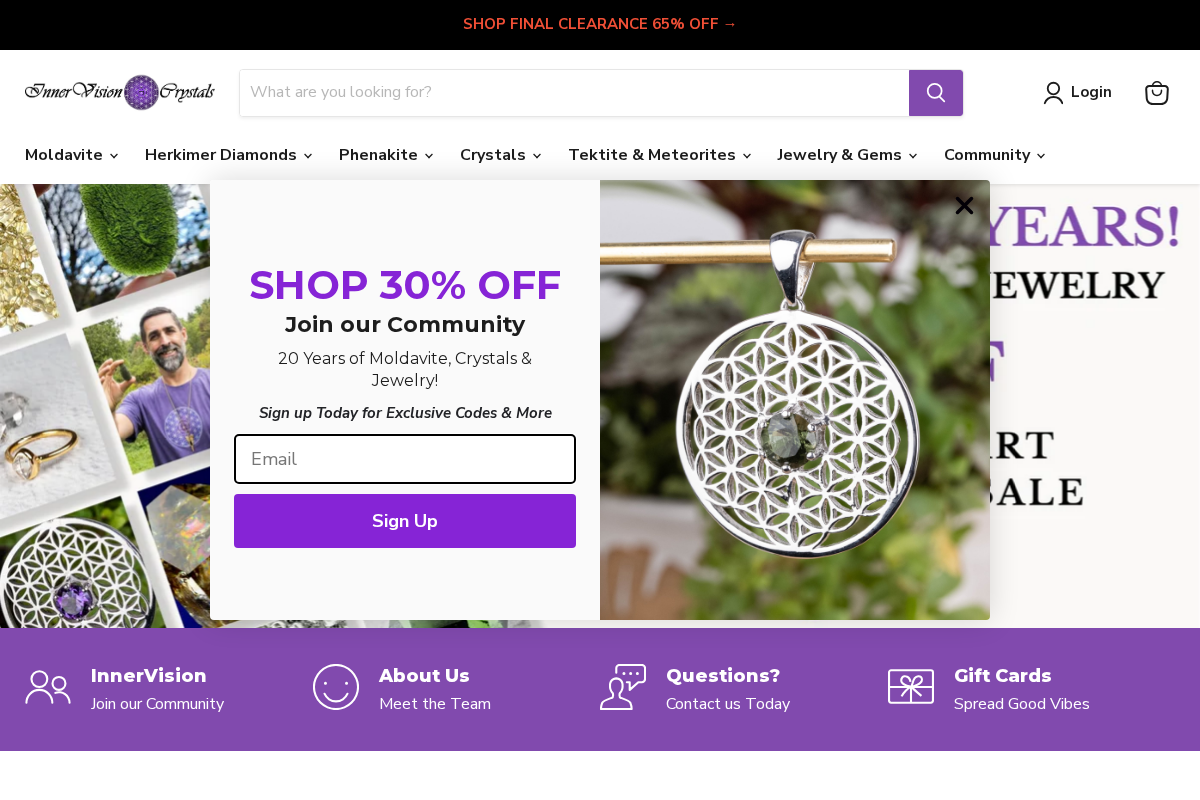Click the Inner Vision Crystals logo
1200x800 pixels.
[x=119, y=92]
